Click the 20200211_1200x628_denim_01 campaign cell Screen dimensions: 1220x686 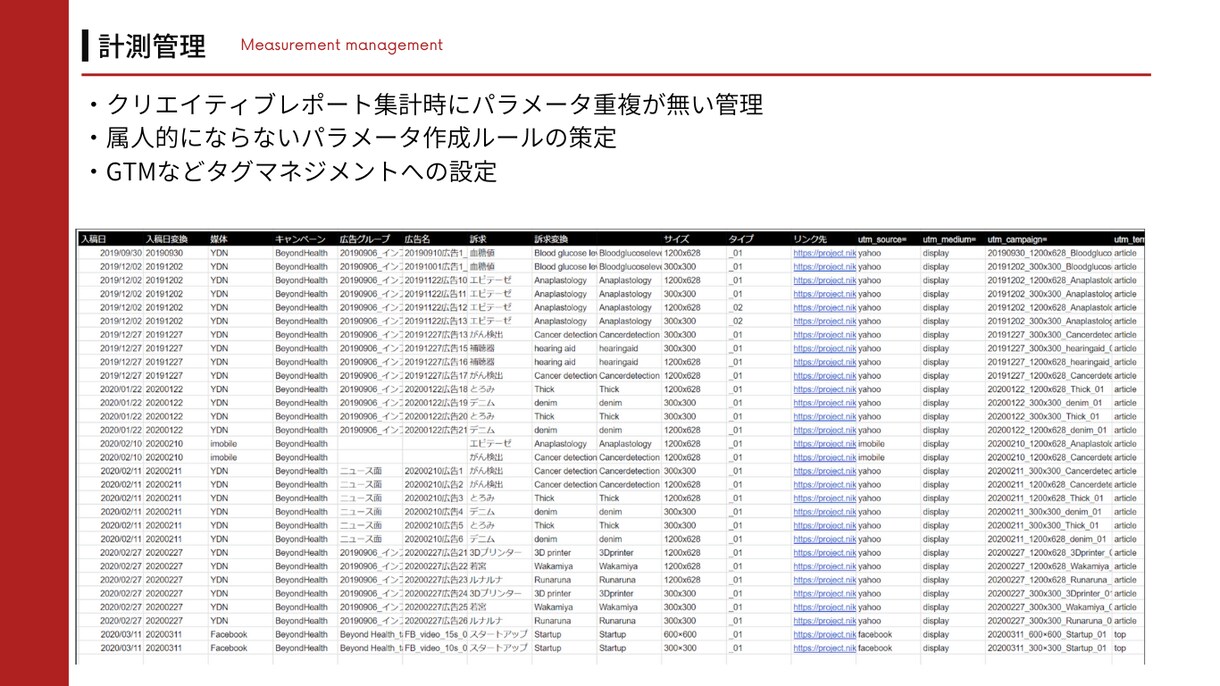coord(1046,539)
